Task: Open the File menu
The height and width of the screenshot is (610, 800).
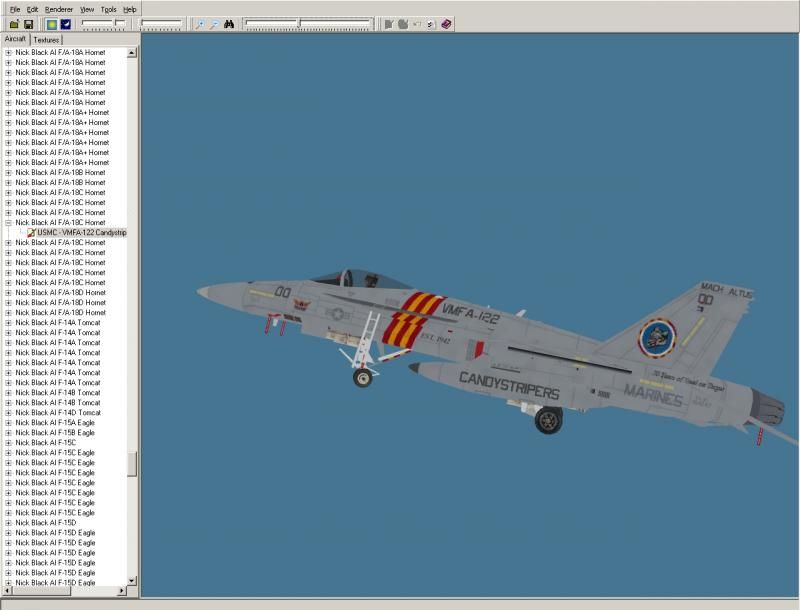Action: 15,9
